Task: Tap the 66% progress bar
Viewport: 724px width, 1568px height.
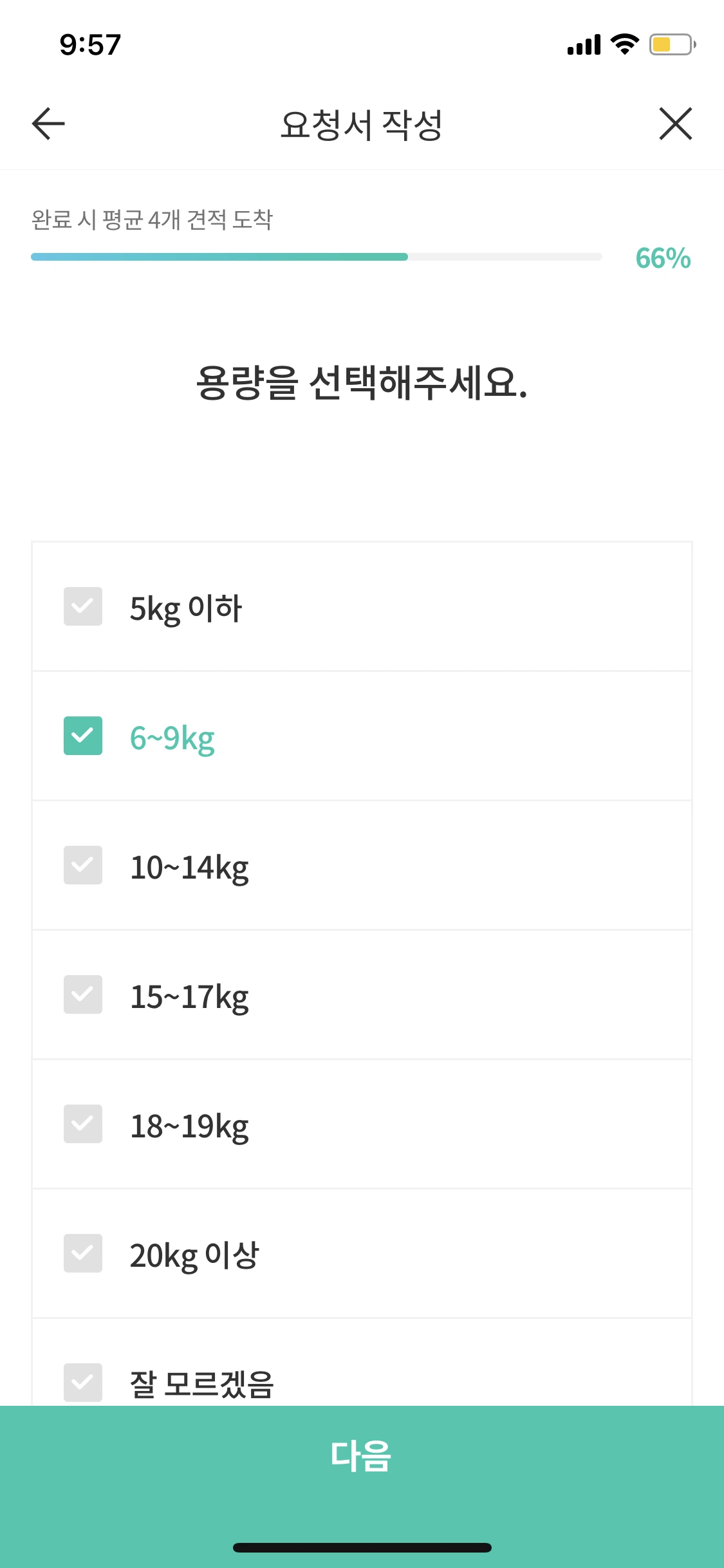Action: 315,257
